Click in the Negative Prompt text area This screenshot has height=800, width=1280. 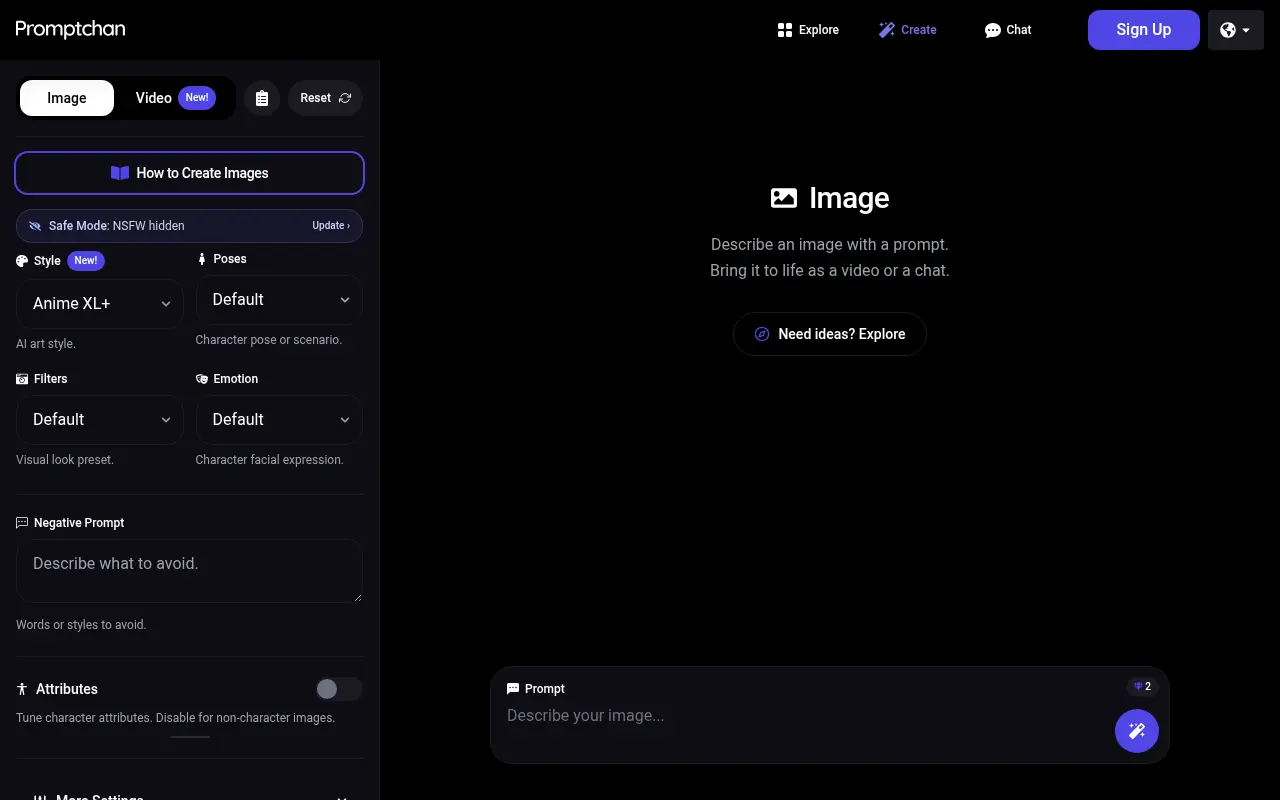pyautogui.click(x=189, y=571)
